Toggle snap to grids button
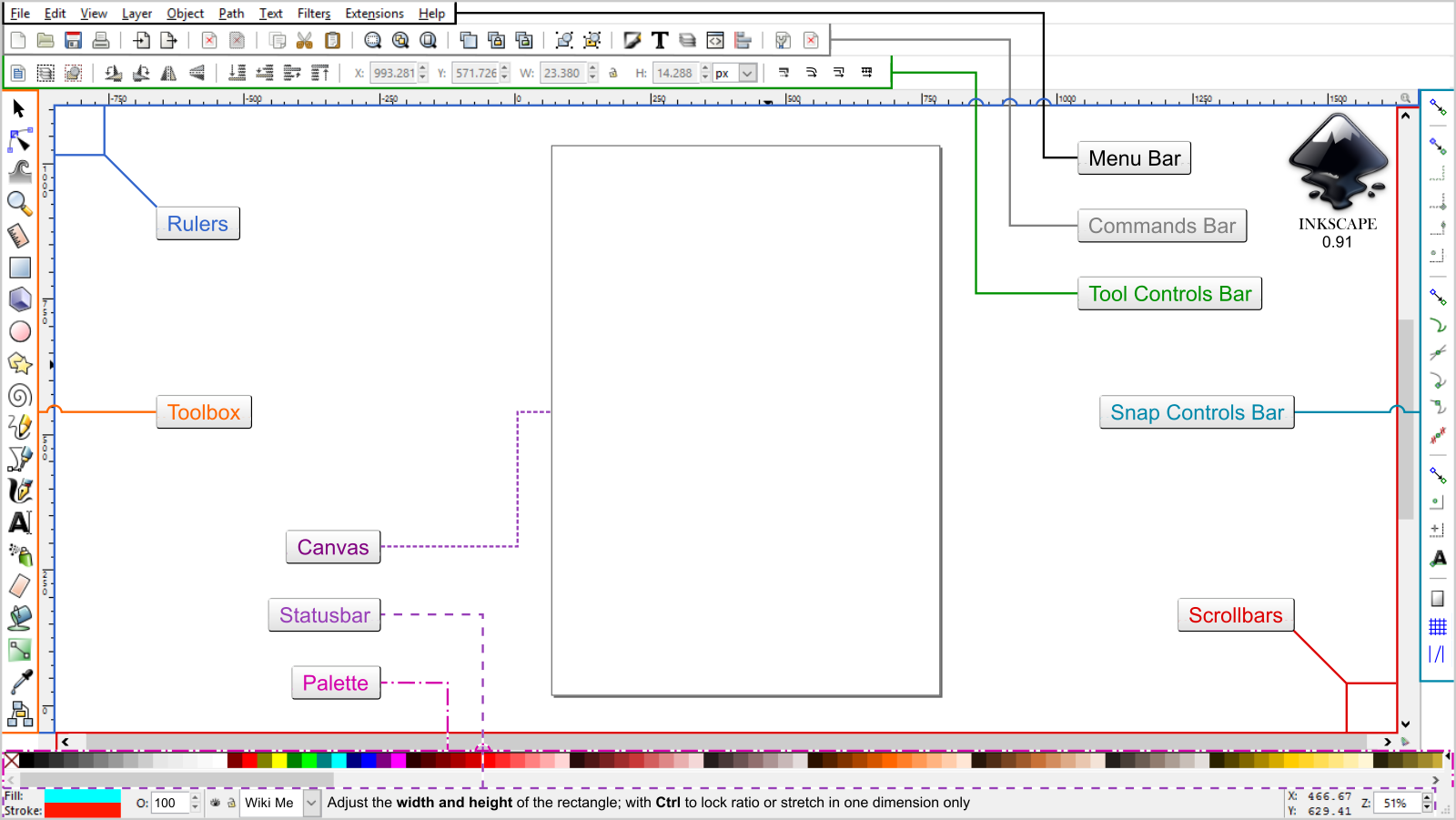Viewport: 1456px width, 820px height. tap(1438, 626)
